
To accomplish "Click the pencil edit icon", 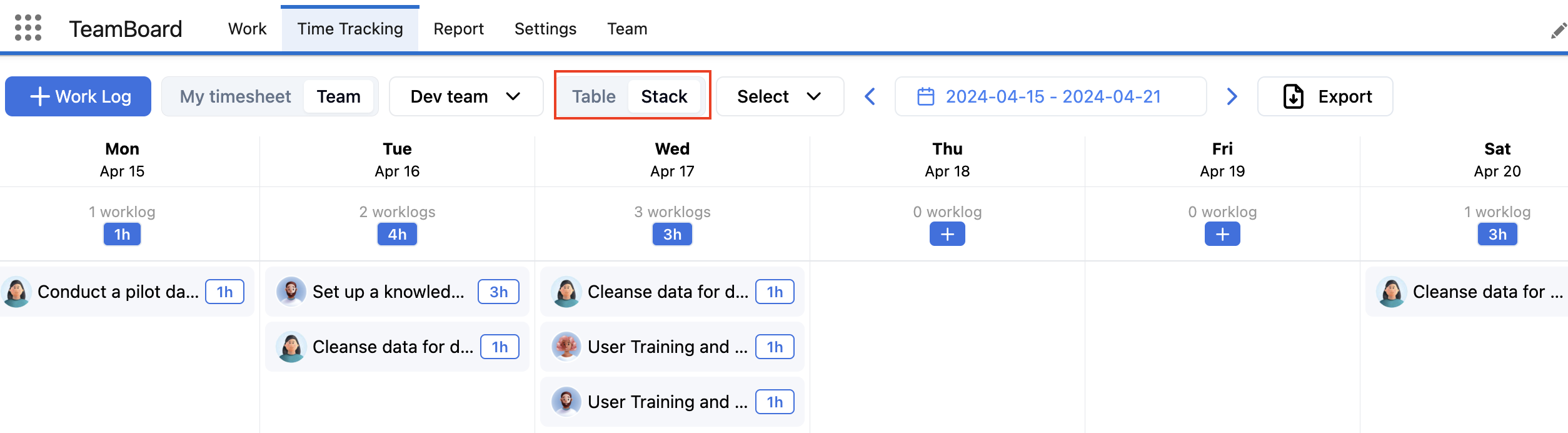I will click(1558, 31).
